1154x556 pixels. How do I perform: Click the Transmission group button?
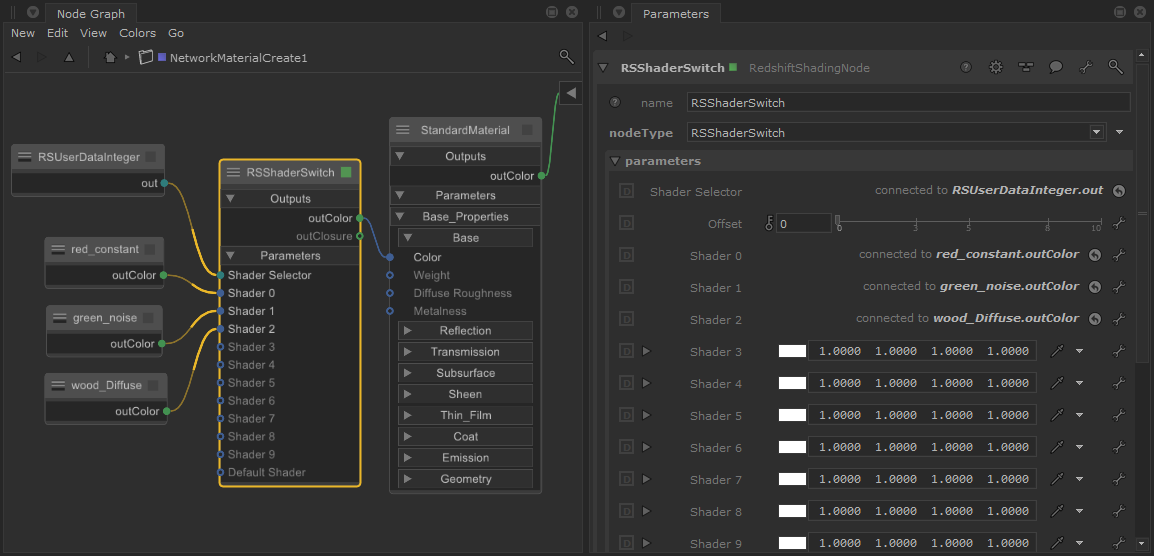(465, 352)
